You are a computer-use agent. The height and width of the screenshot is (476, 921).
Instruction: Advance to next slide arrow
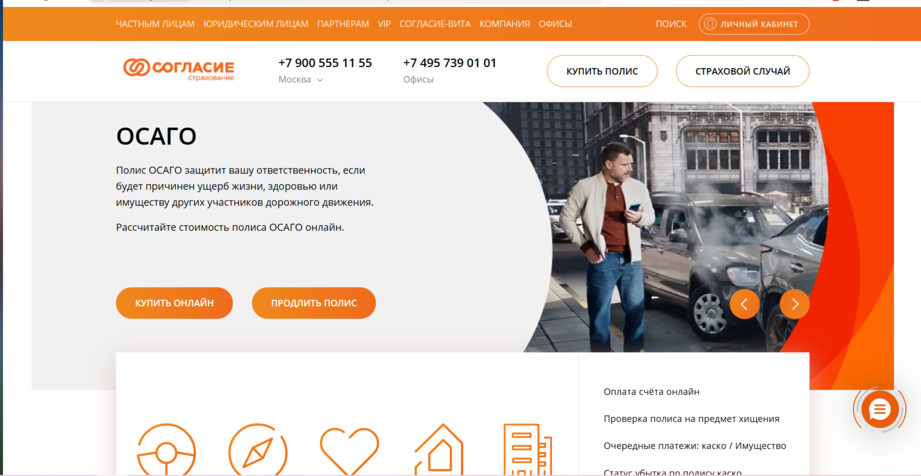click(795, 304)
